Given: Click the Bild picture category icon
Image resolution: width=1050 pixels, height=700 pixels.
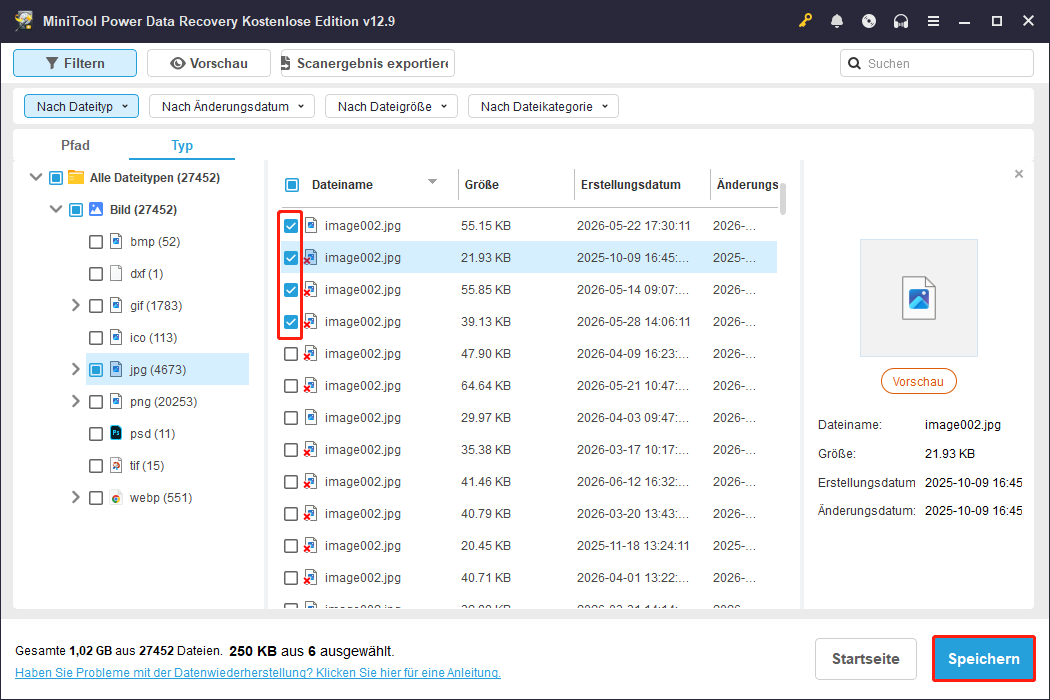Looking at the screenshot, I should [96, 210].
